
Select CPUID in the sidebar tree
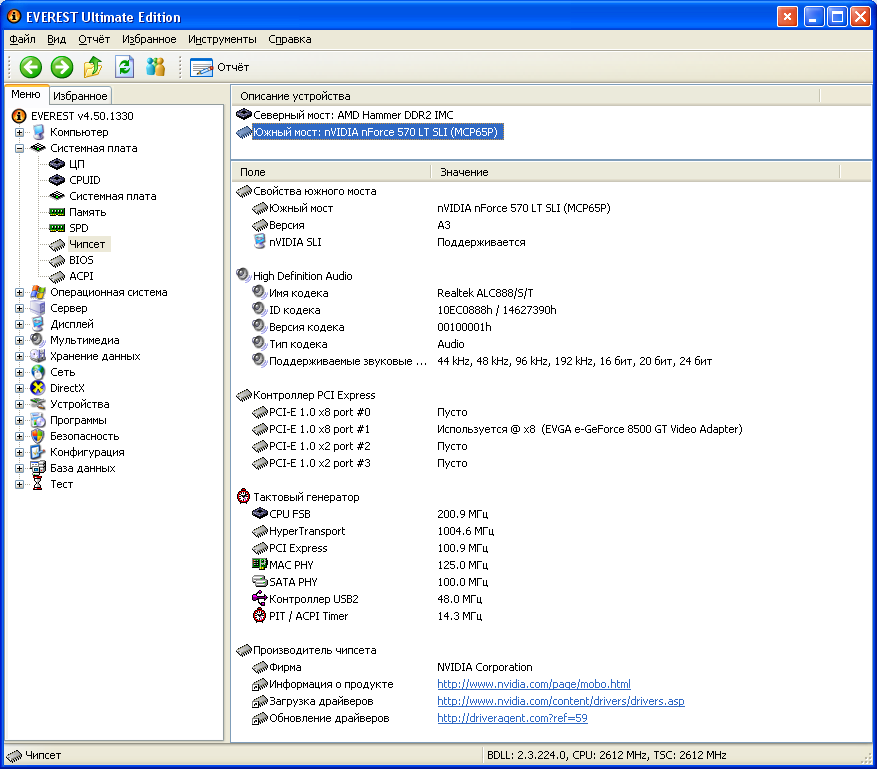[84, 180]
